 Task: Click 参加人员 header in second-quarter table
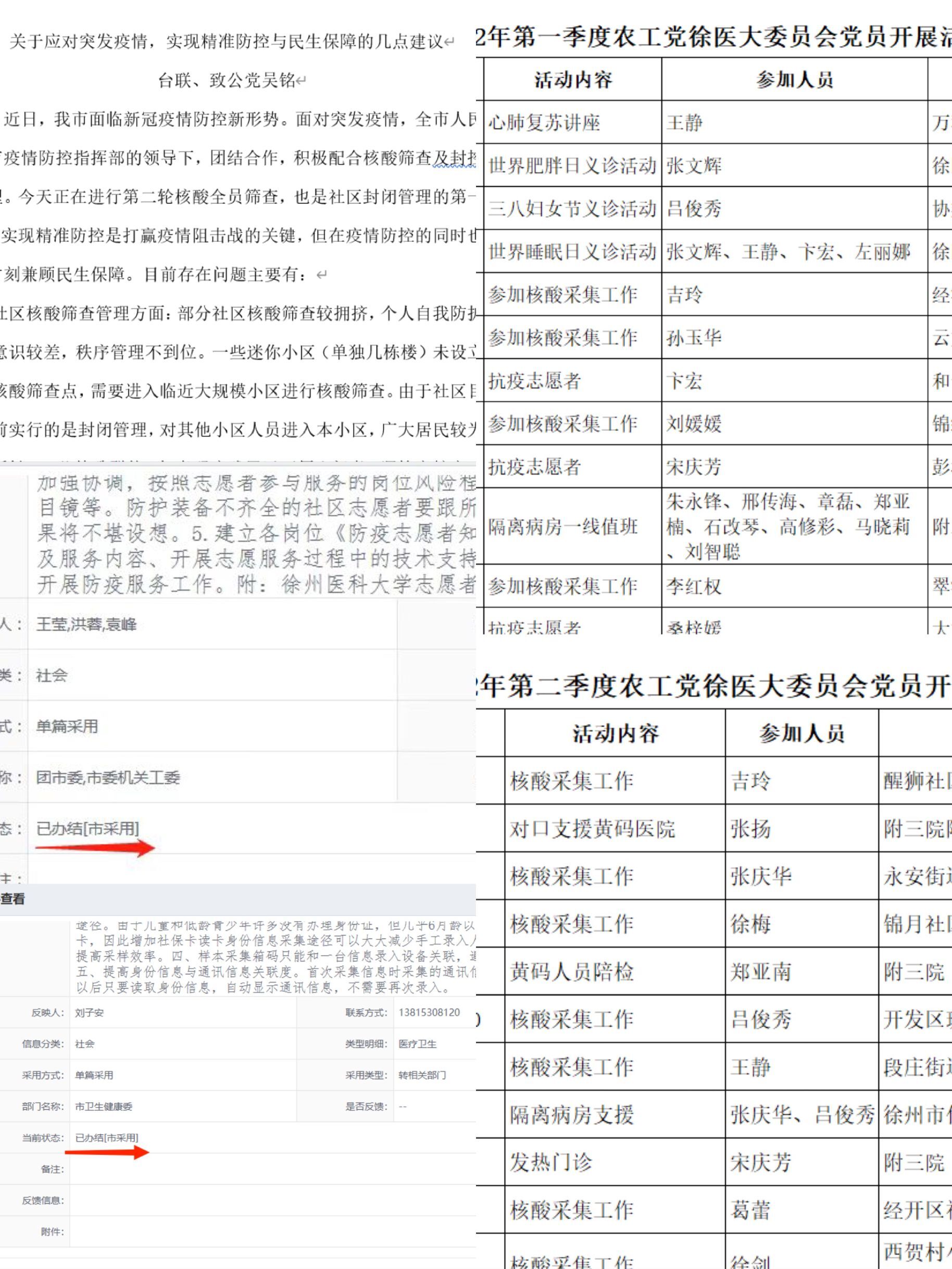coord(801,733)
